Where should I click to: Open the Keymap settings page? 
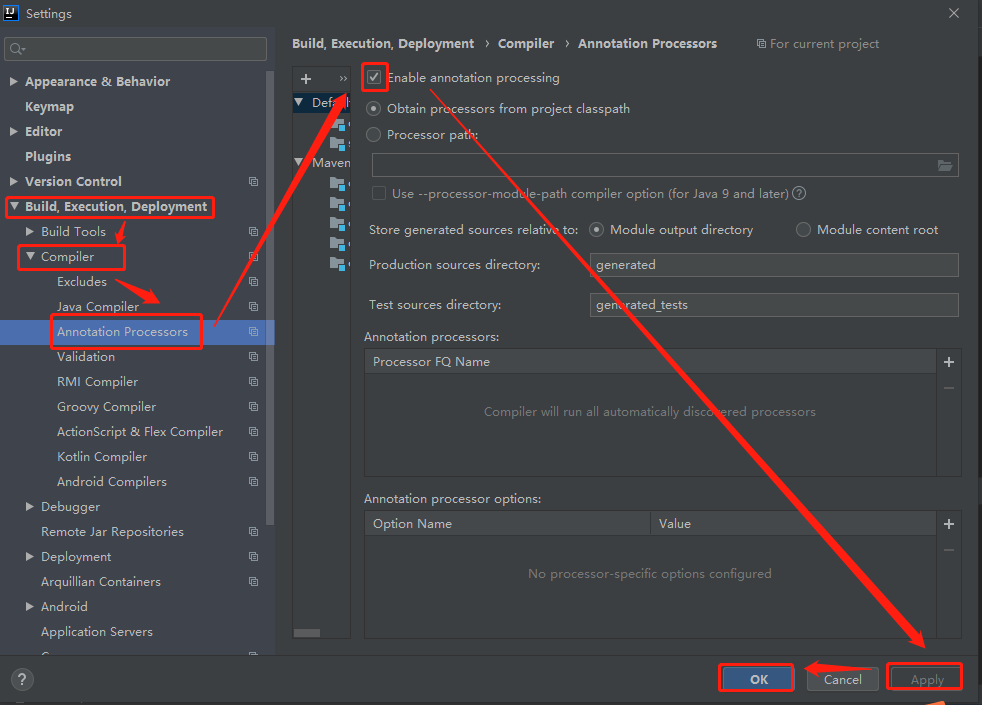tap(49, 106)
